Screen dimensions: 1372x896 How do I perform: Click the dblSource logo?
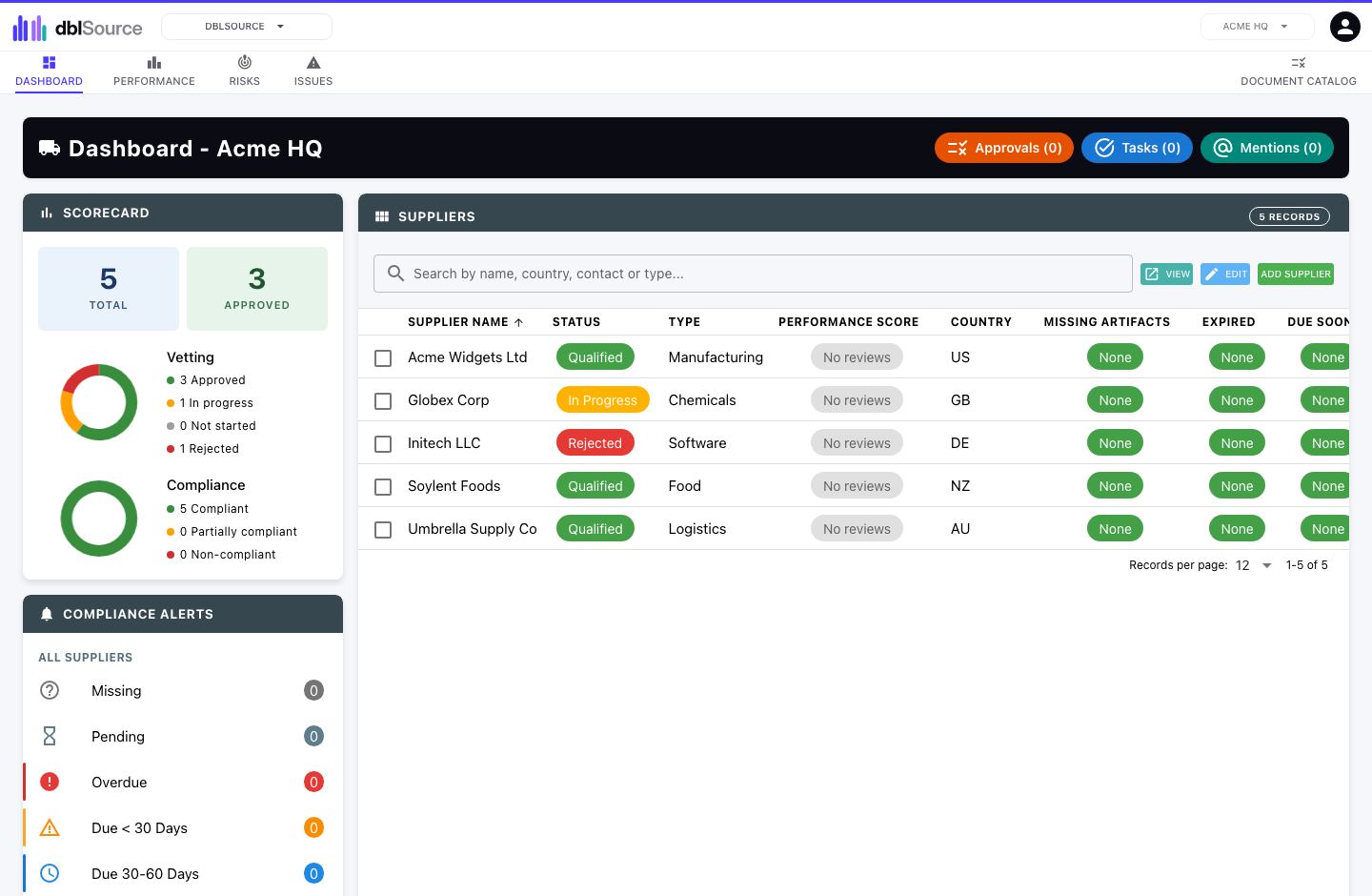pyautogui.click(x=77, y=28)
